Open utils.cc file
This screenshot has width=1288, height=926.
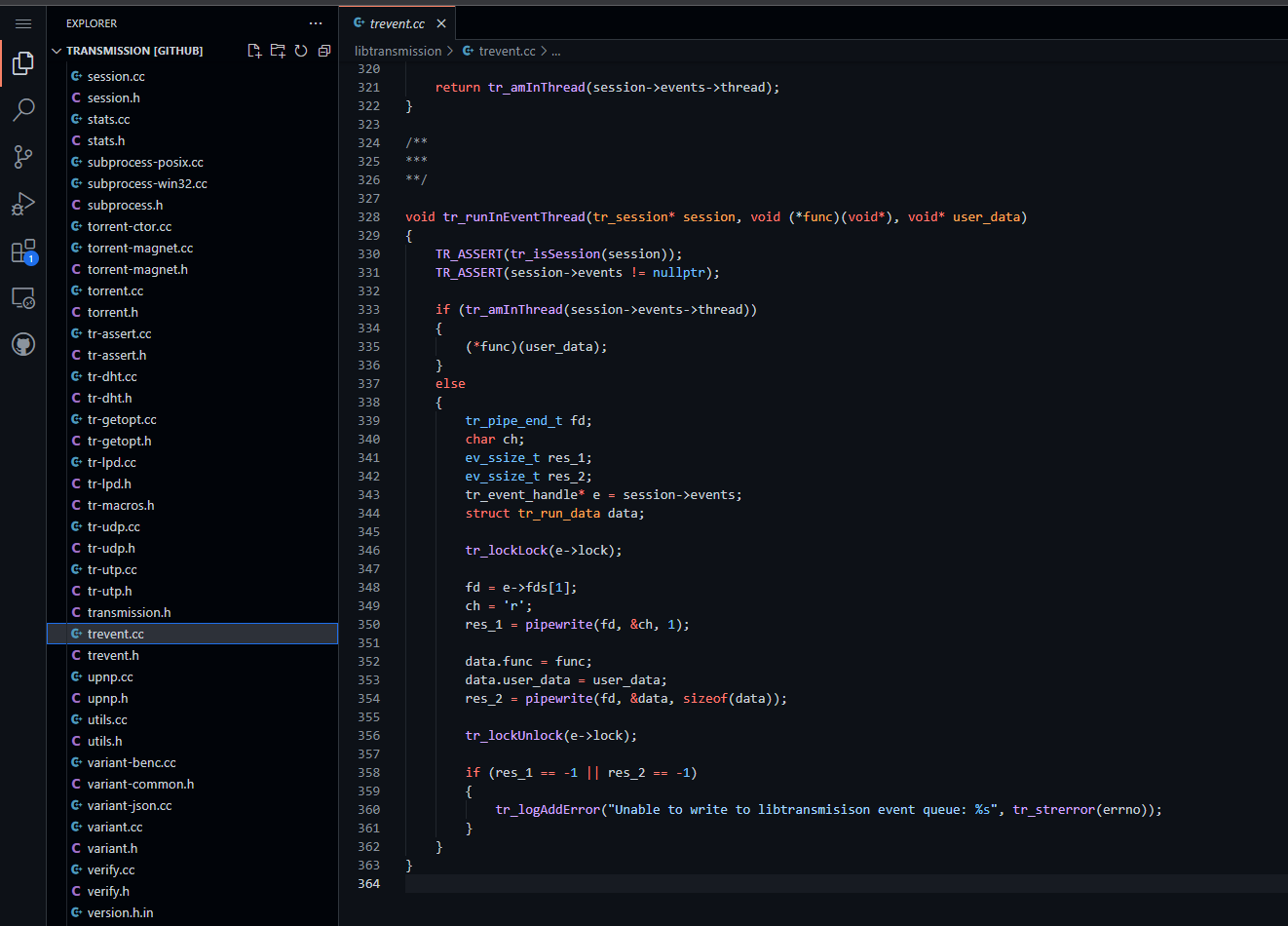[x=193, y=719]
